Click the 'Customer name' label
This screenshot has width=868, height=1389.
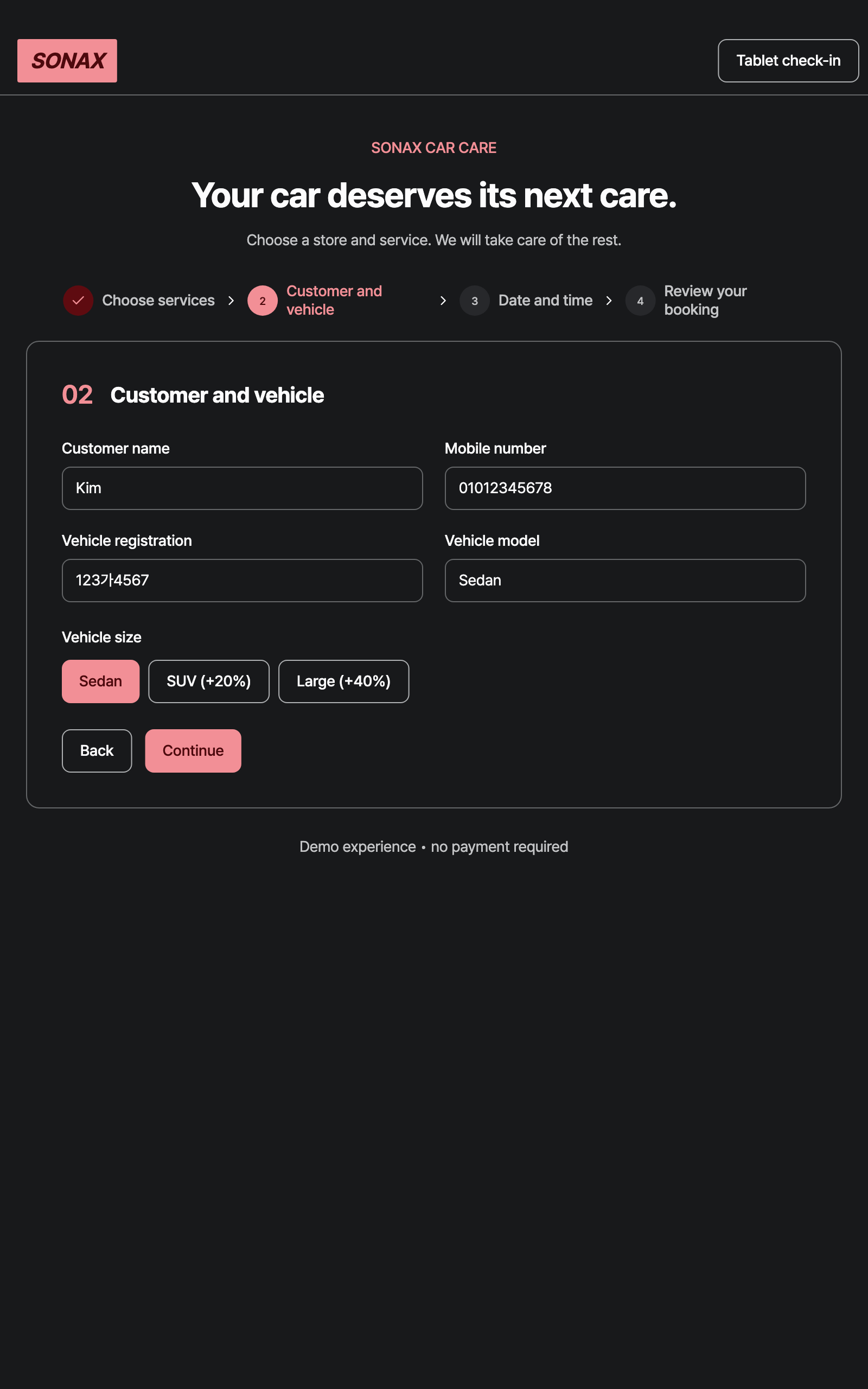click(x=116, y=449)
